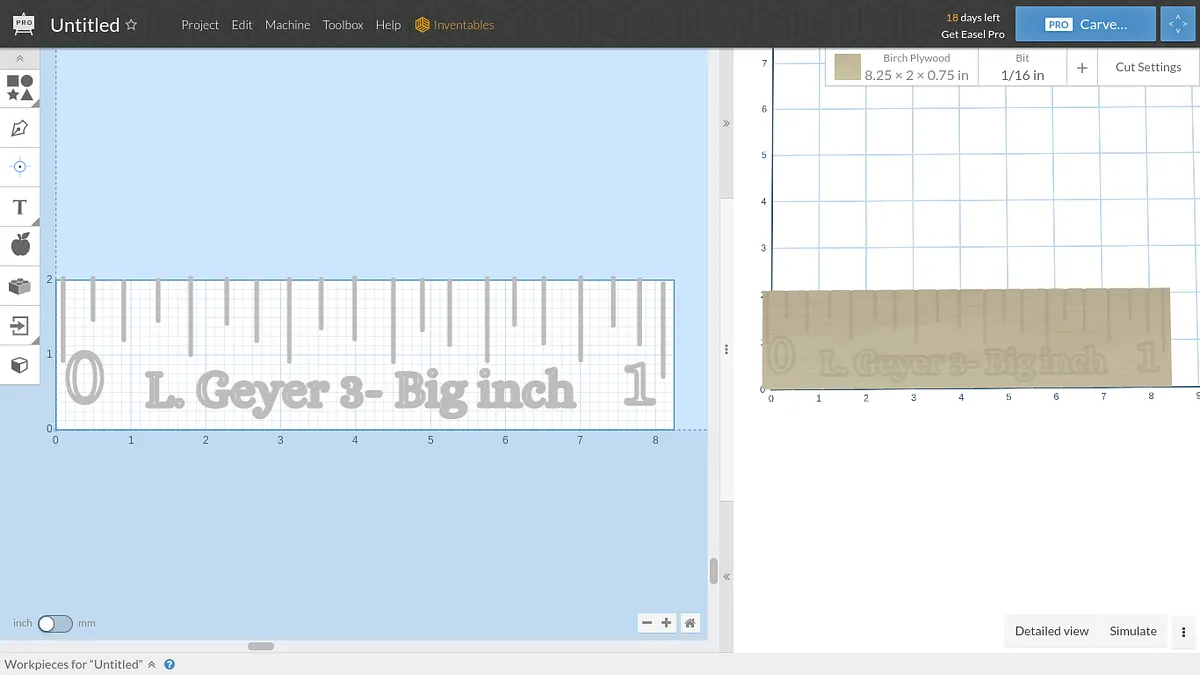
Task: Open the Apps lego brick icon
Action: 20,286
